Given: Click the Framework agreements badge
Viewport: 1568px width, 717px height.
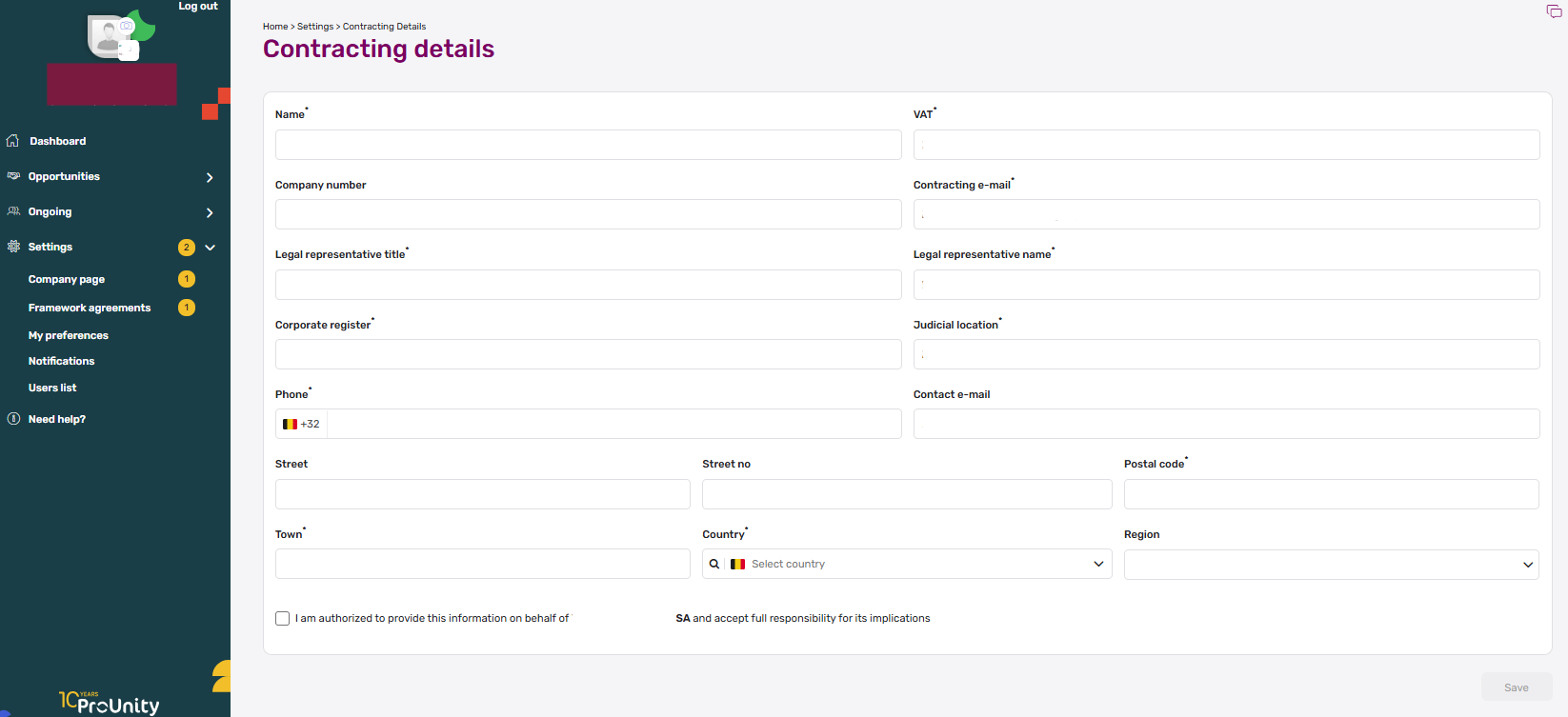Looking at the screenshot, I should [x=187, y=308].
